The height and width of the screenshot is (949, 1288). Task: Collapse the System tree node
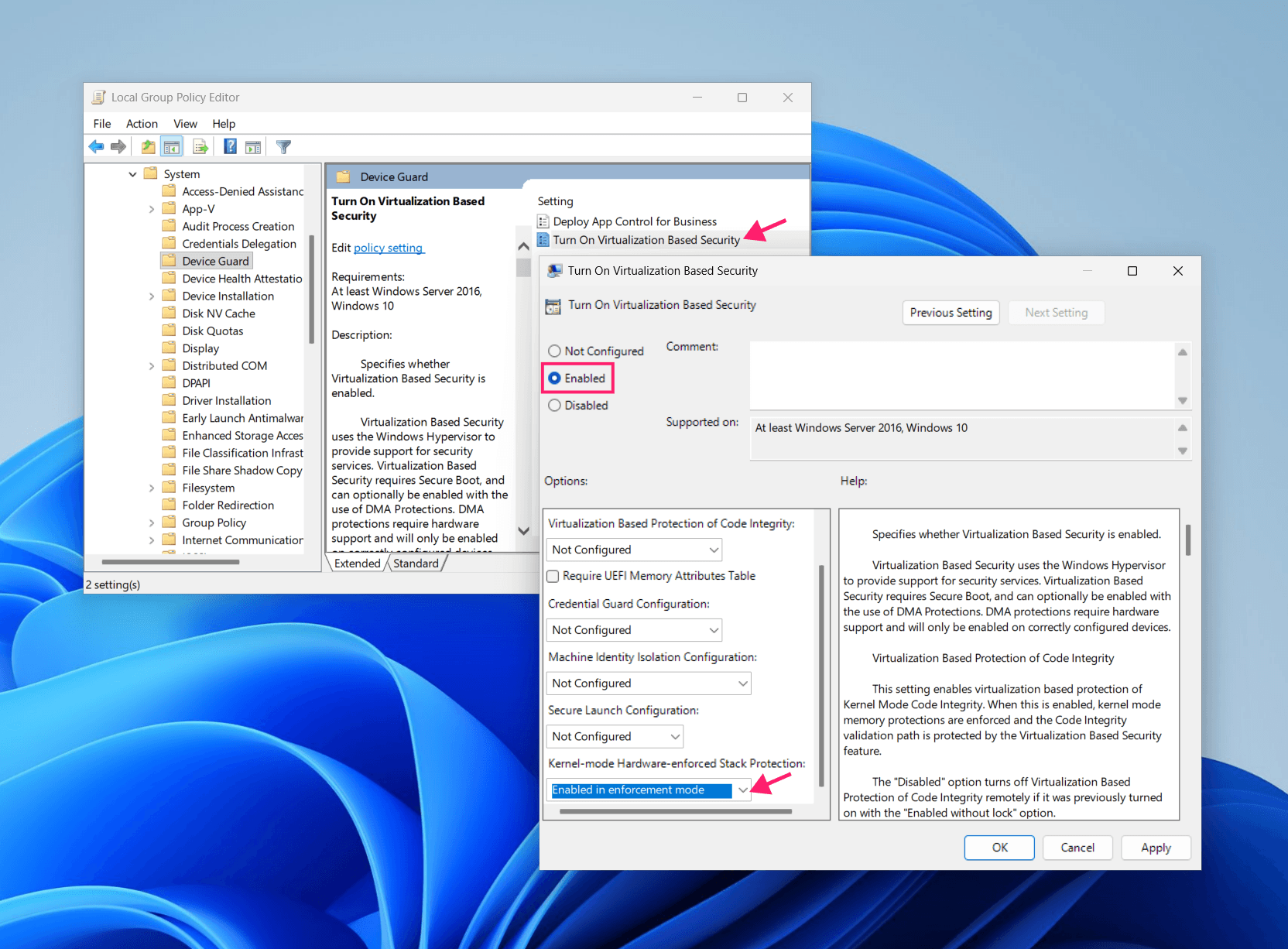click(x=132, y=174)
